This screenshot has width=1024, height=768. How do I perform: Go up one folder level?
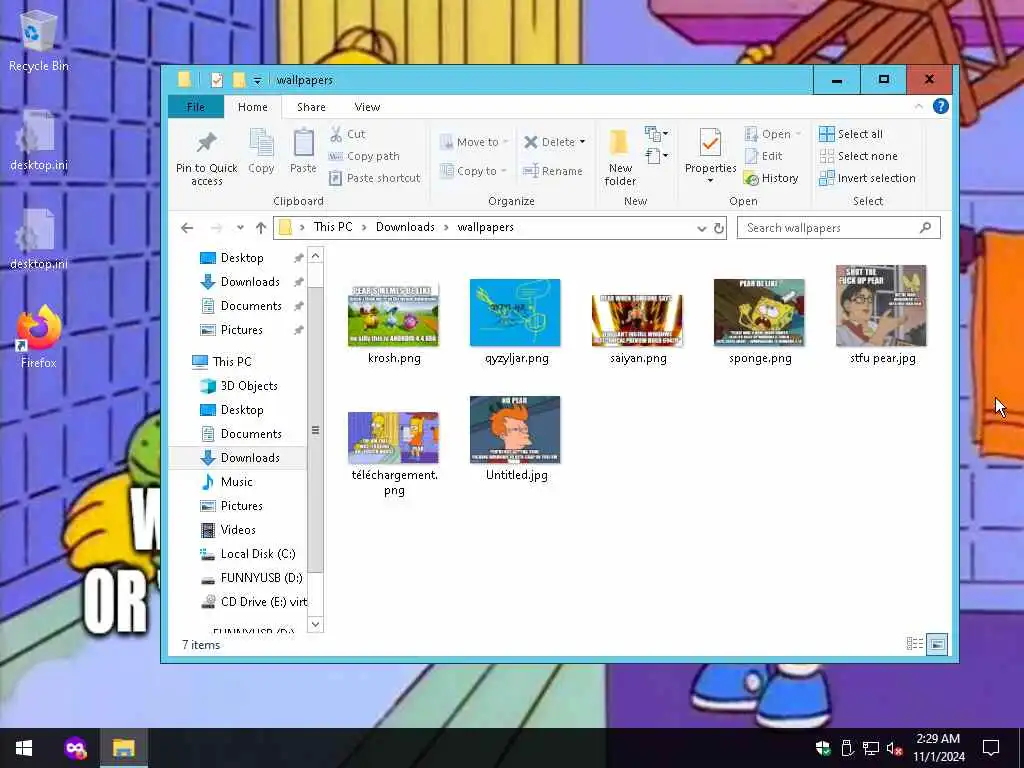click(261, 228)
